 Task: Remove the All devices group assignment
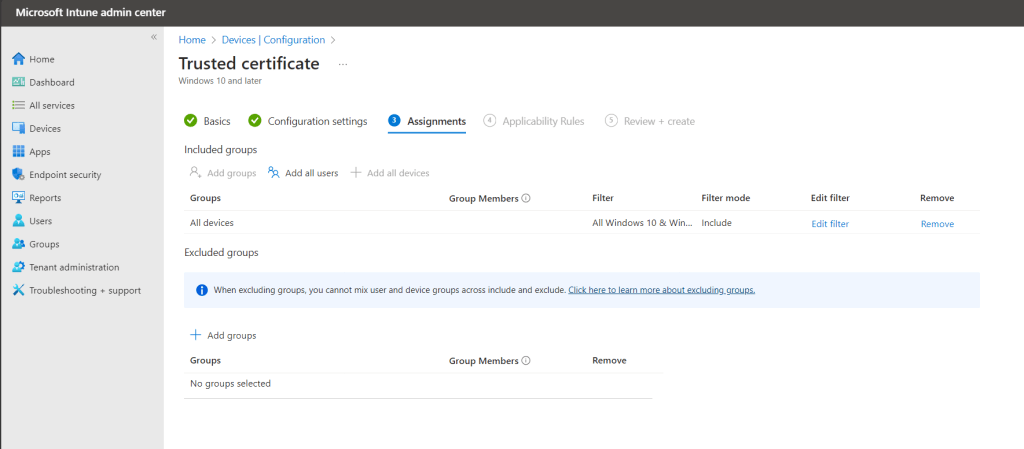[936, 224]
